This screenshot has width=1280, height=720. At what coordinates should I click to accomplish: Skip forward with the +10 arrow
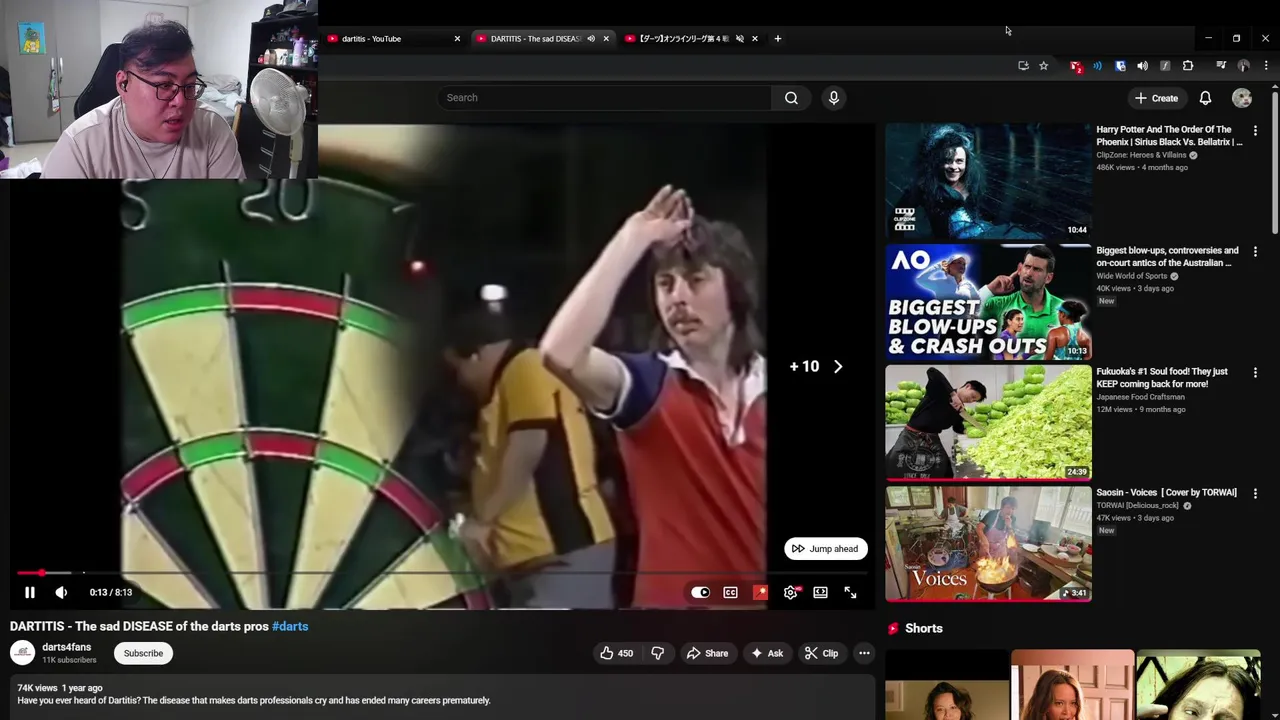click(838, 367)
